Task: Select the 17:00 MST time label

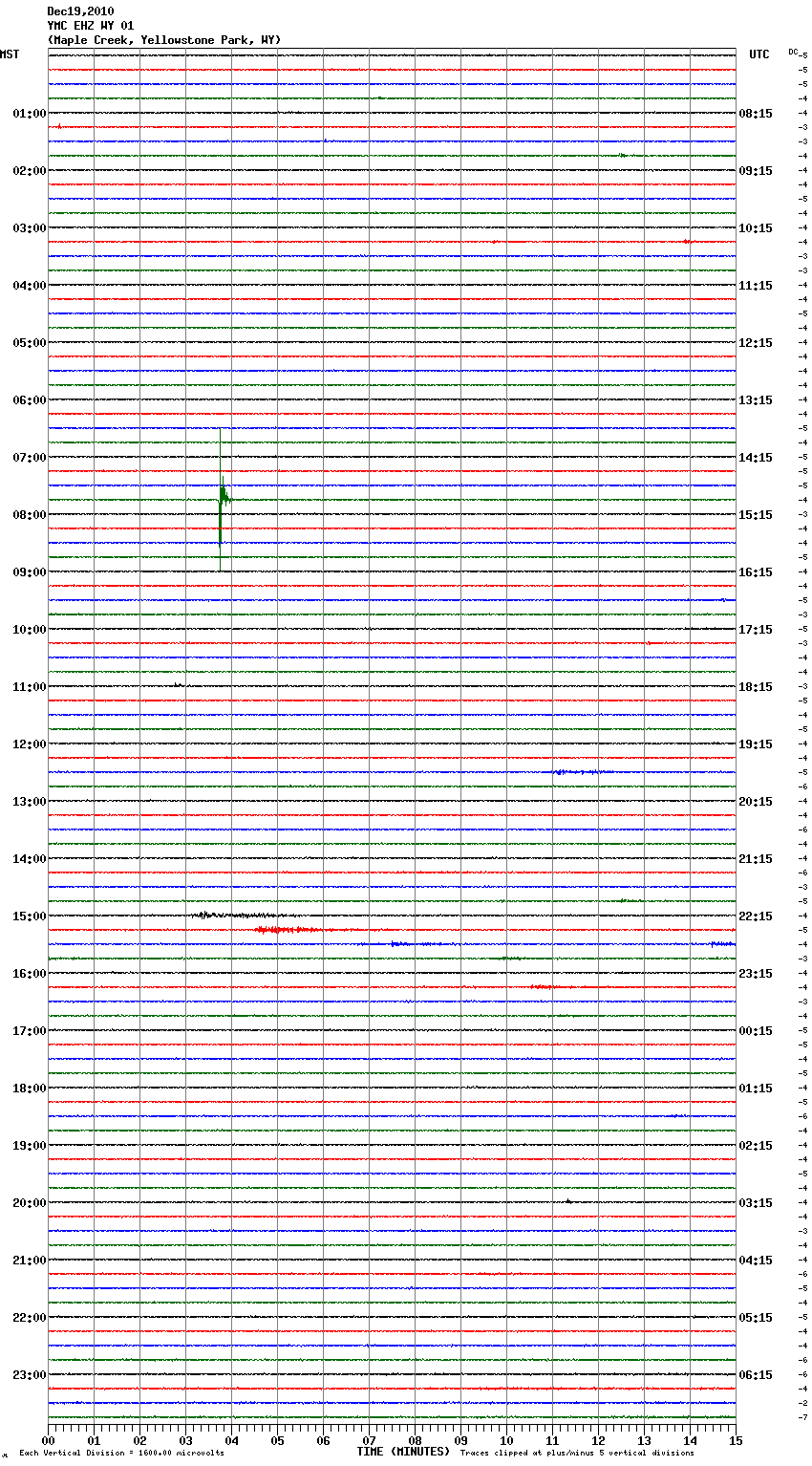Action: point(30,1031)
